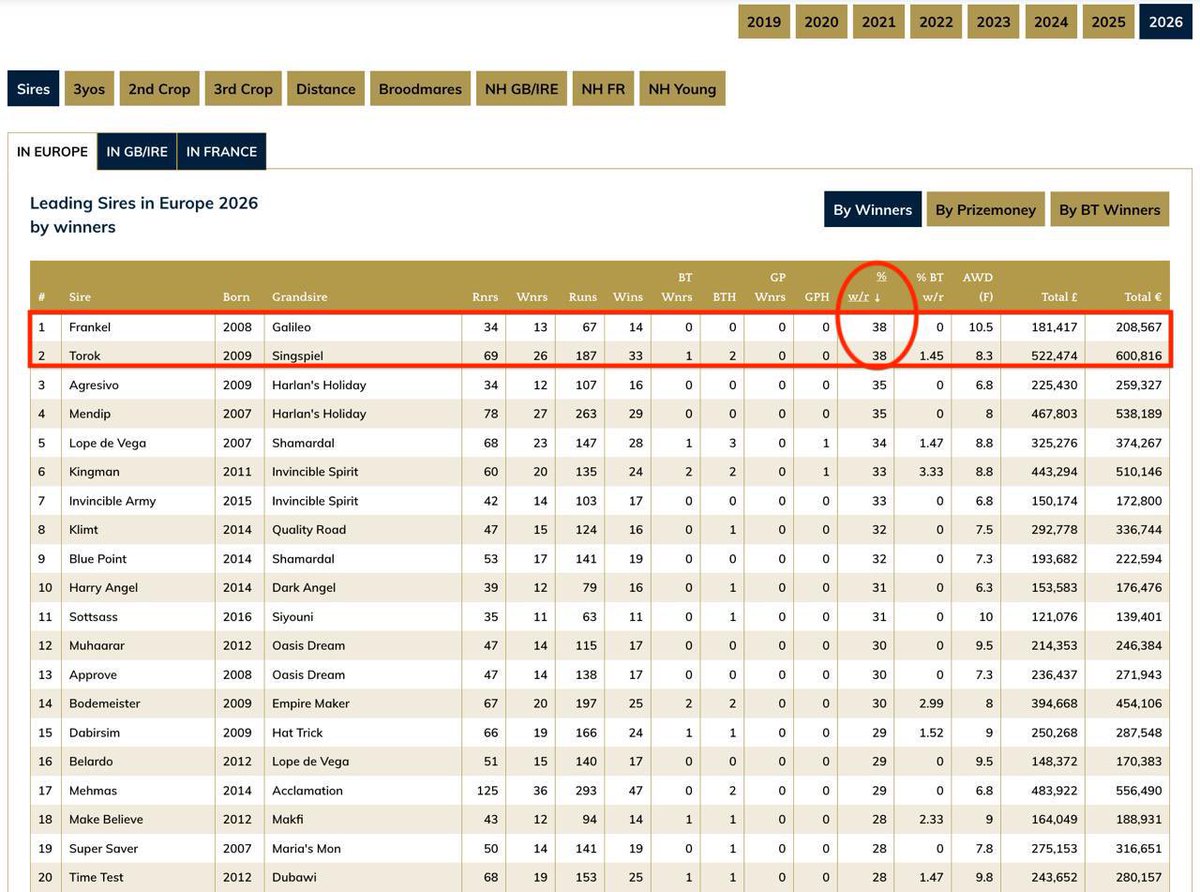Sort leading sires By Winners
Image resolution: width=1200 pixels, height=892 pixels.
[x=873, y=210]
